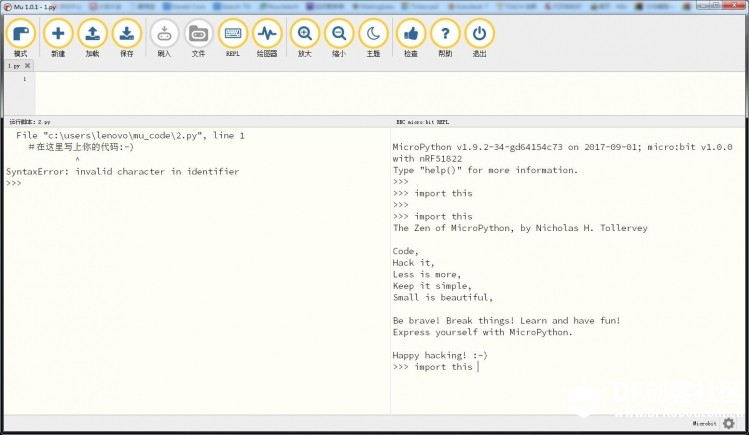749x435 pixels.
Task: Click the '#在这里写上你的代码:-)' comment line
Action: [x=81, y=147]
